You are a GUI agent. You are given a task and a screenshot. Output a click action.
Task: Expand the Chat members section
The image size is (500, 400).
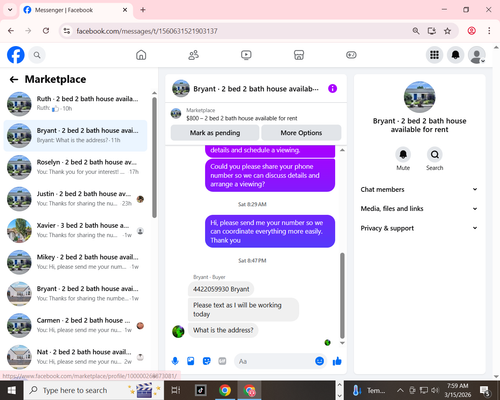[x=419, y=189]
